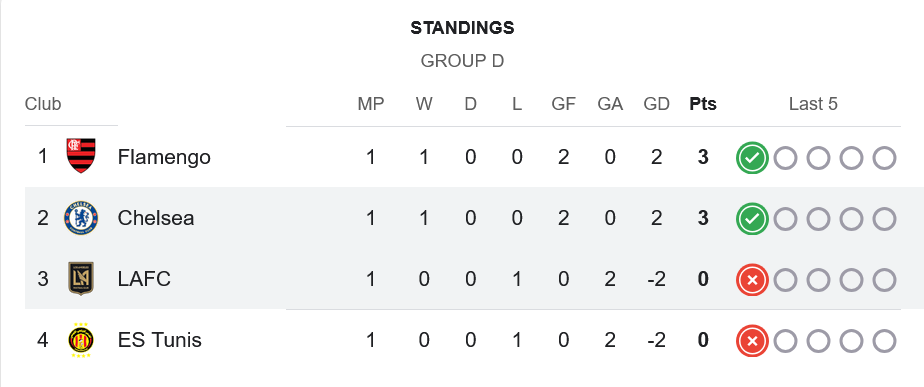Open the Chelsea team name link
This screenshot has width=924, height=387.
[x=156, y=218]
